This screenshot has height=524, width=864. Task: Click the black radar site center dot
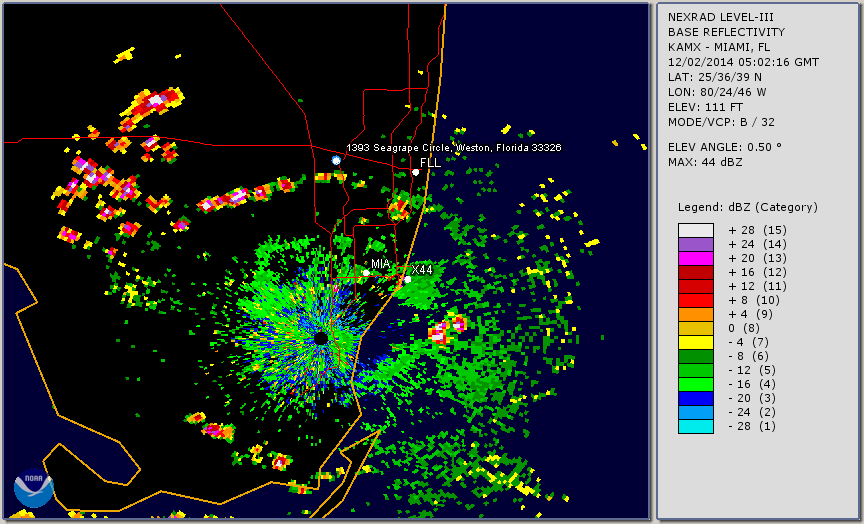[x=321, y=338]
